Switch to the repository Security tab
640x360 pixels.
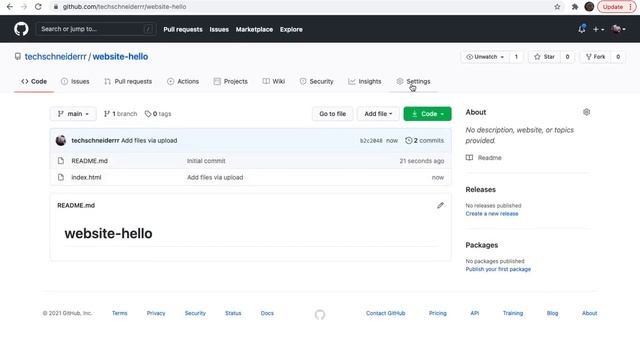pyautogui.click(x=316, y=81)
